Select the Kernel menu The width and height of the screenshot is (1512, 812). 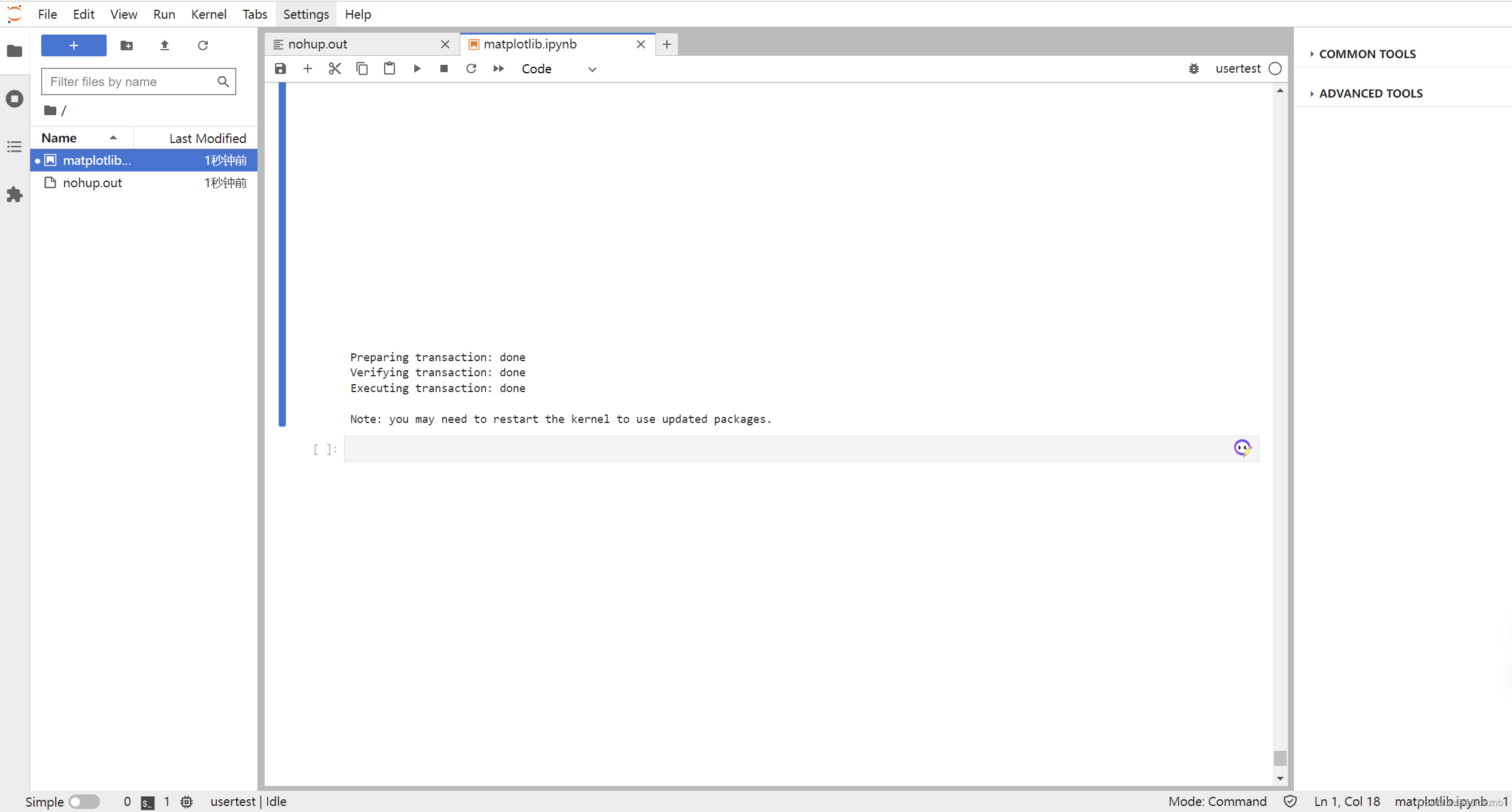tap(208, 14)
